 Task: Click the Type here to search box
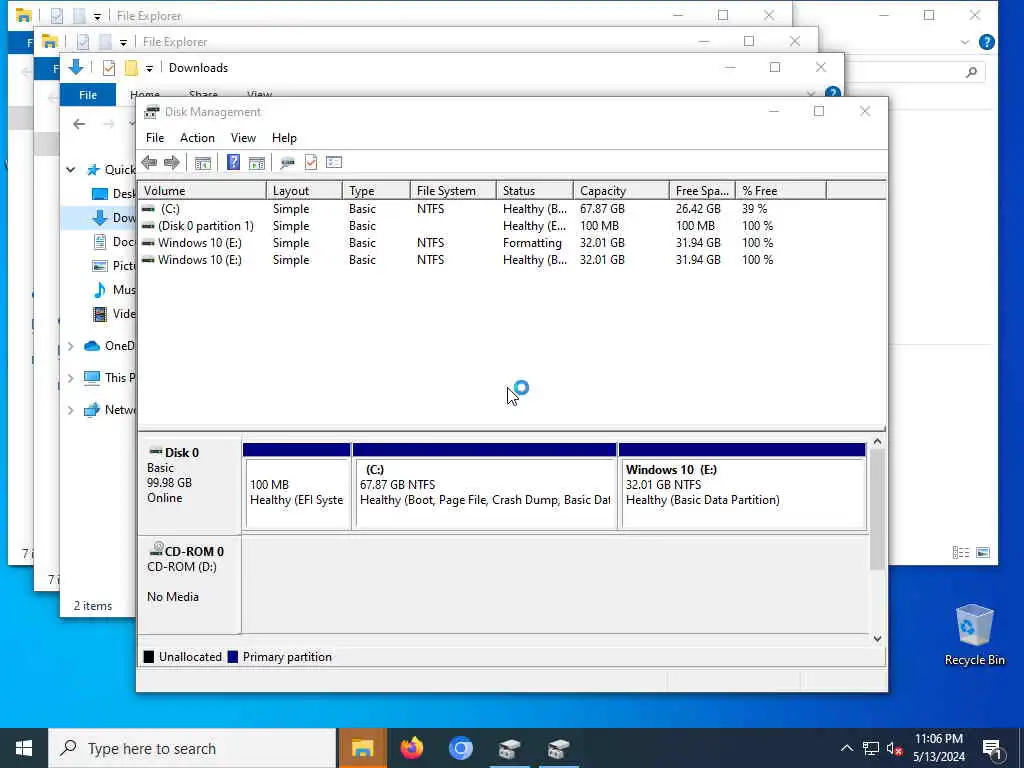(x=193, y=748)
